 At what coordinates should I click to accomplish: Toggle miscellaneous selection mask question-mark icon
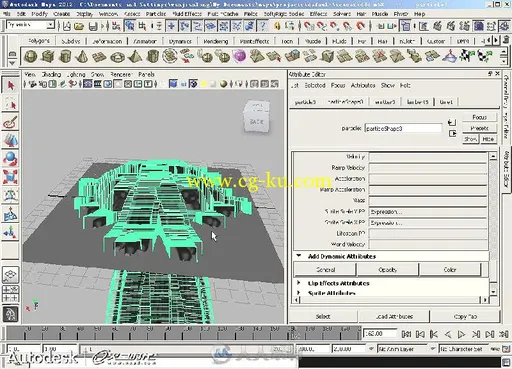(262, 26)
